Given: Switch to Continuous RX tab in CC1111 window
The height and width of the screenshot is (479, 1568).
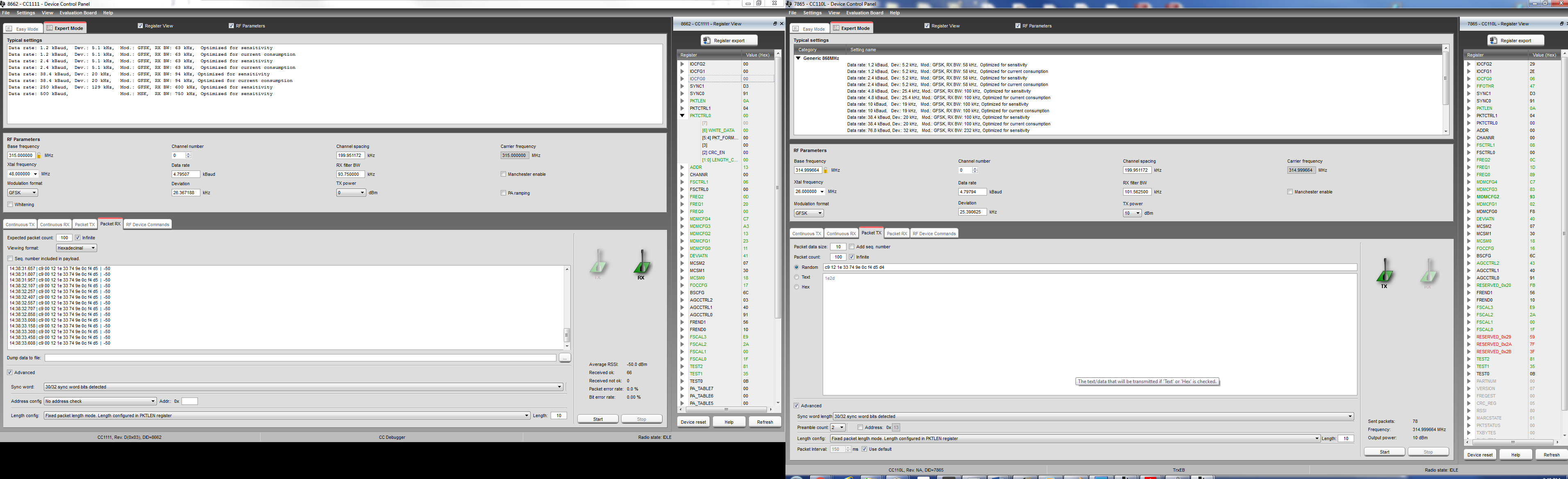Looking at the screenshot, I should pos(54,225).
